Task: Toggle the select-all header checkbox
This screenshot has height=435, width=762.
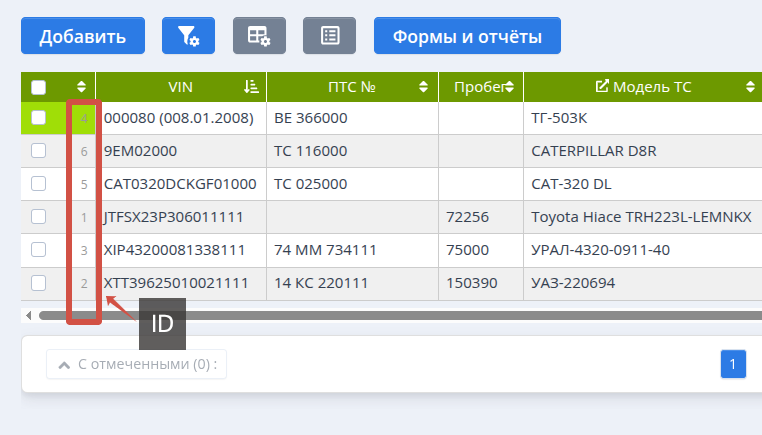Action: [x=38, y=87]
